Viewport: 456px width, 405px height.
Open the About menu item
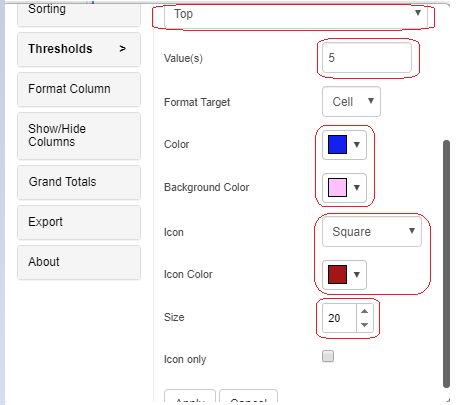(79, 262)
